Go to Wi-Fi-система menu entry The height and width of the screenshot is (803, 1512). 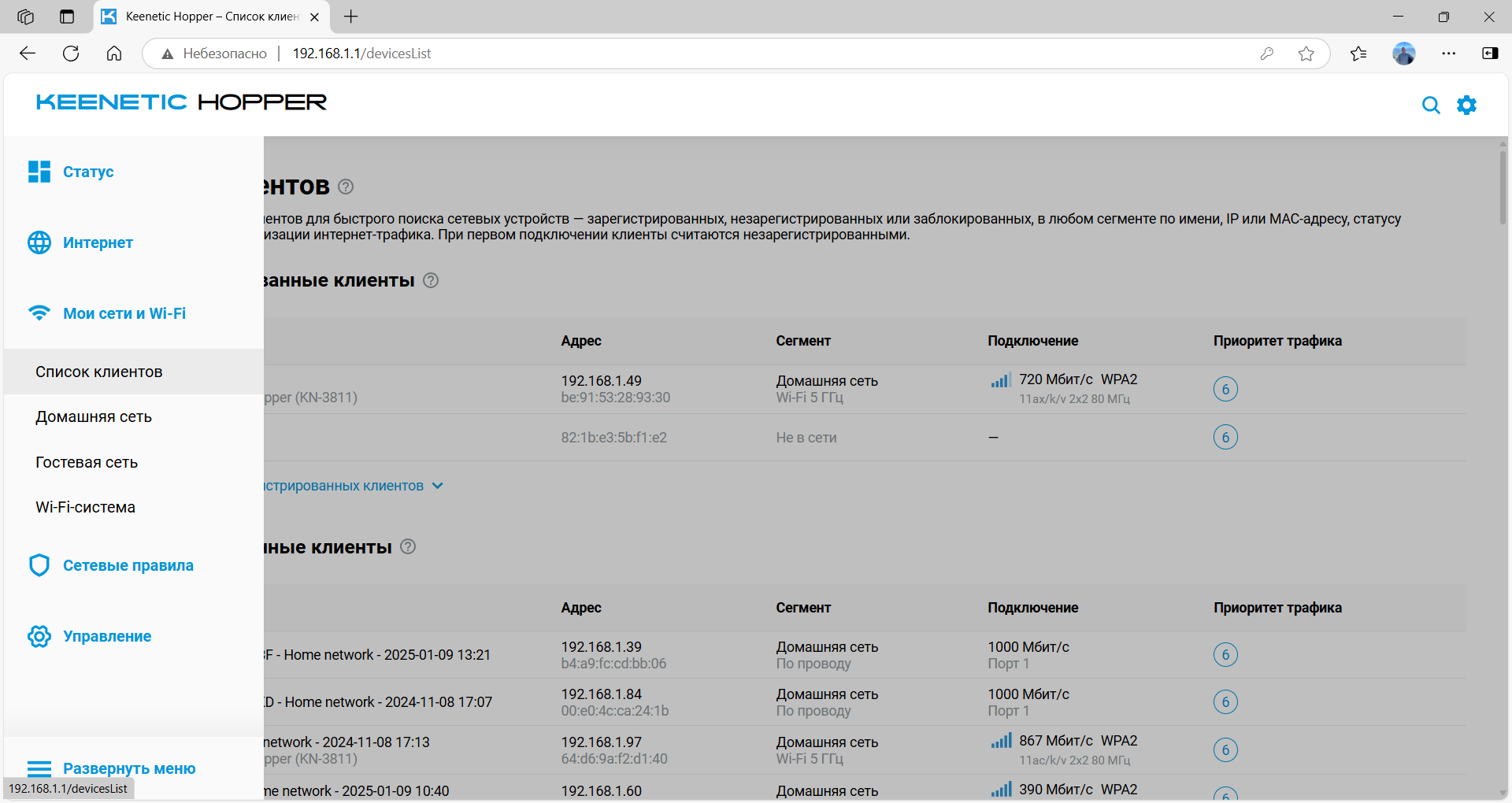coord(85,507)
